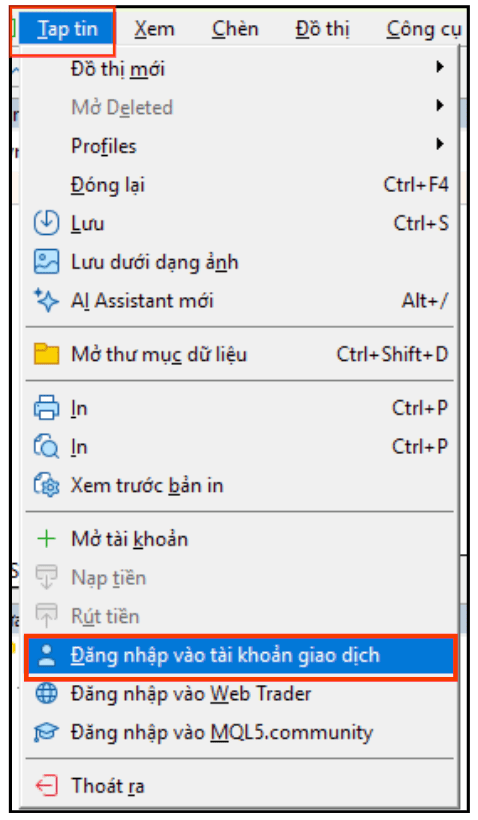Open the Xem menu
478x820 pixels.
(154, 29)
